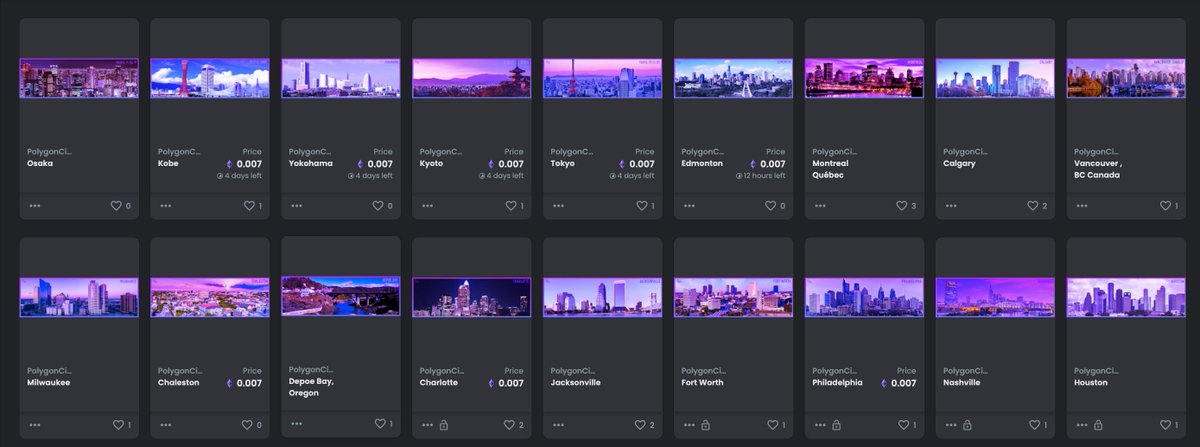This screenshot has width=1200, height=447.
Task: Open the Osaka skyline thumbnail
Action: (79, 78)
